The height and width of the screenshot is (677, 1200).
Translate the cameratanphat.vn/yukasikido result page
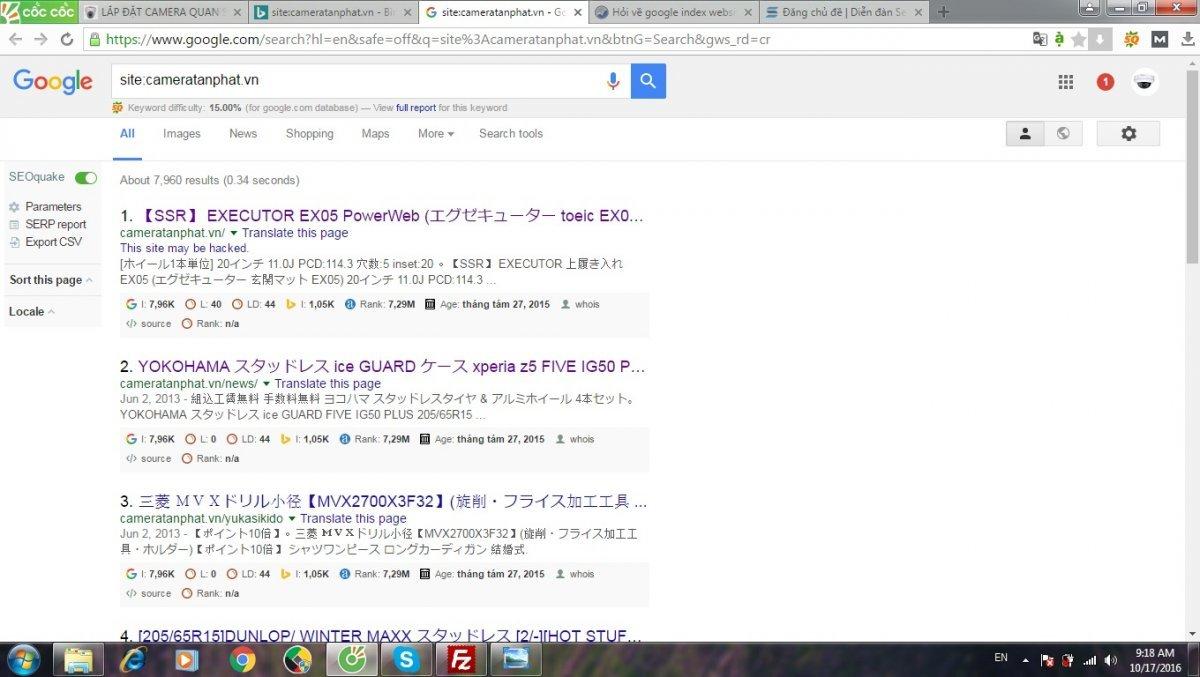pos(353,519)
